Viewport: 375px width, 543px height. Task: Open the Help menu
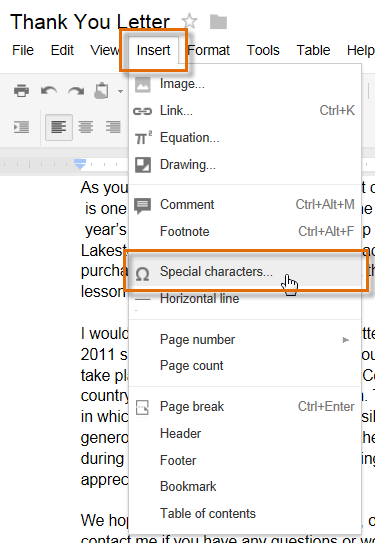pos(360,50)
